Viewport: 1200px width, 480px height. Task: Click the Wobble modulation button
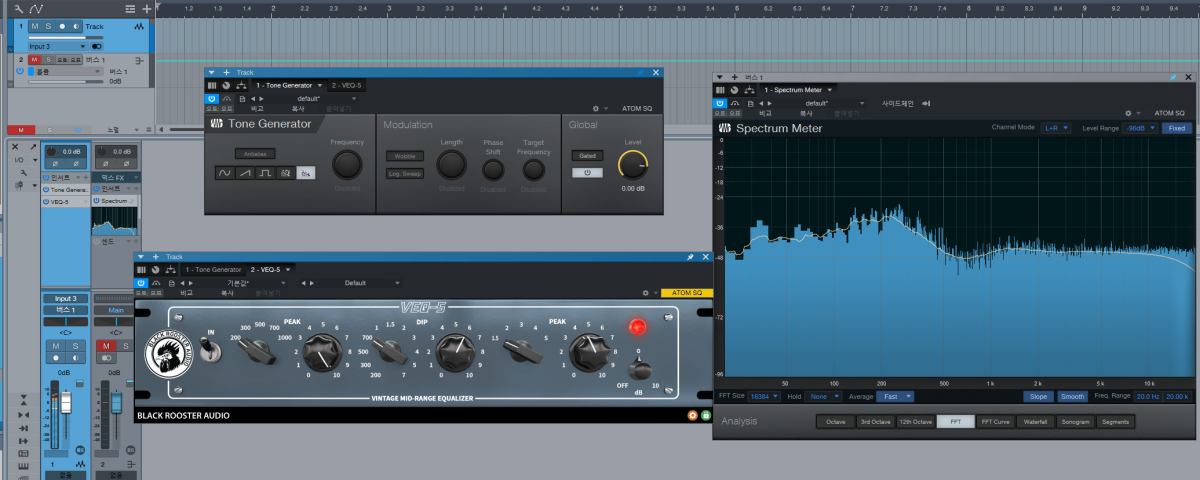405,155
